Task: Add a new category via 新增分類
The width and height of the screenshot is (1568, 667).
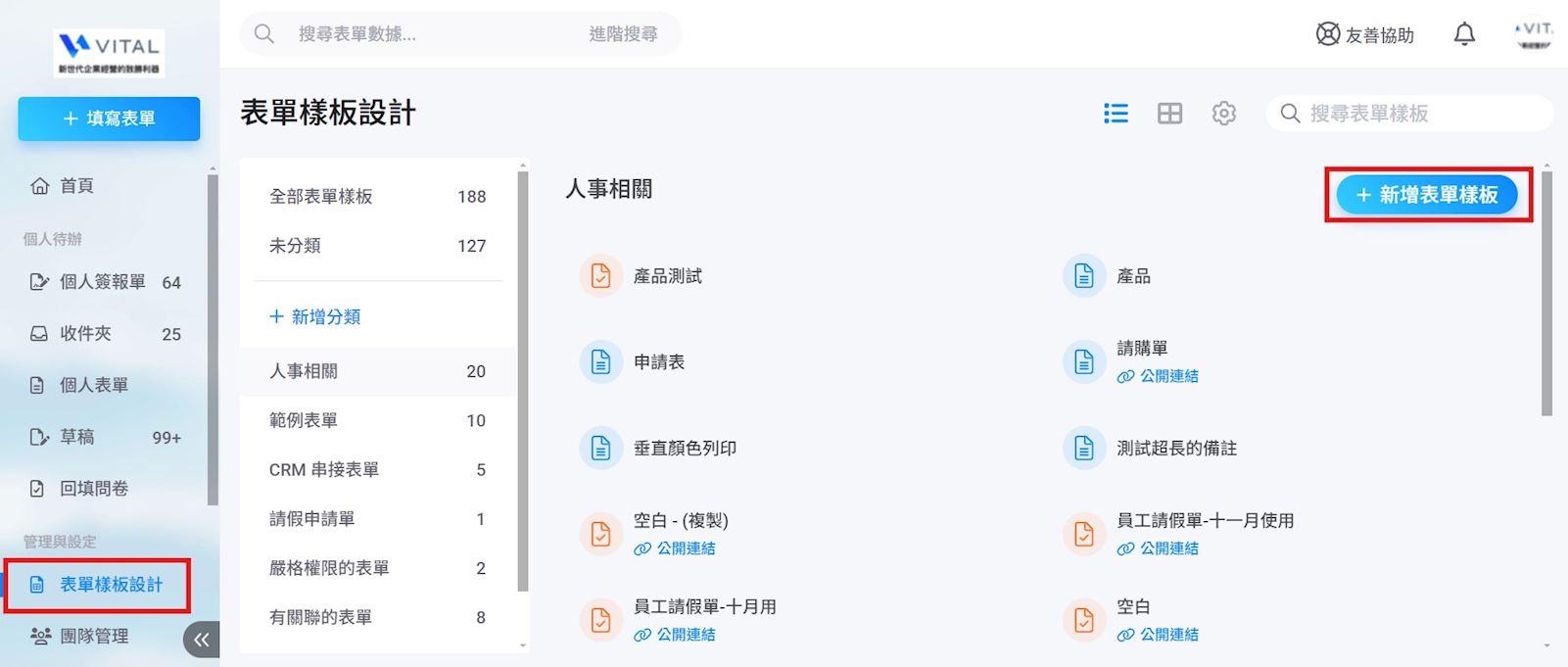Action: click(315, 316)
